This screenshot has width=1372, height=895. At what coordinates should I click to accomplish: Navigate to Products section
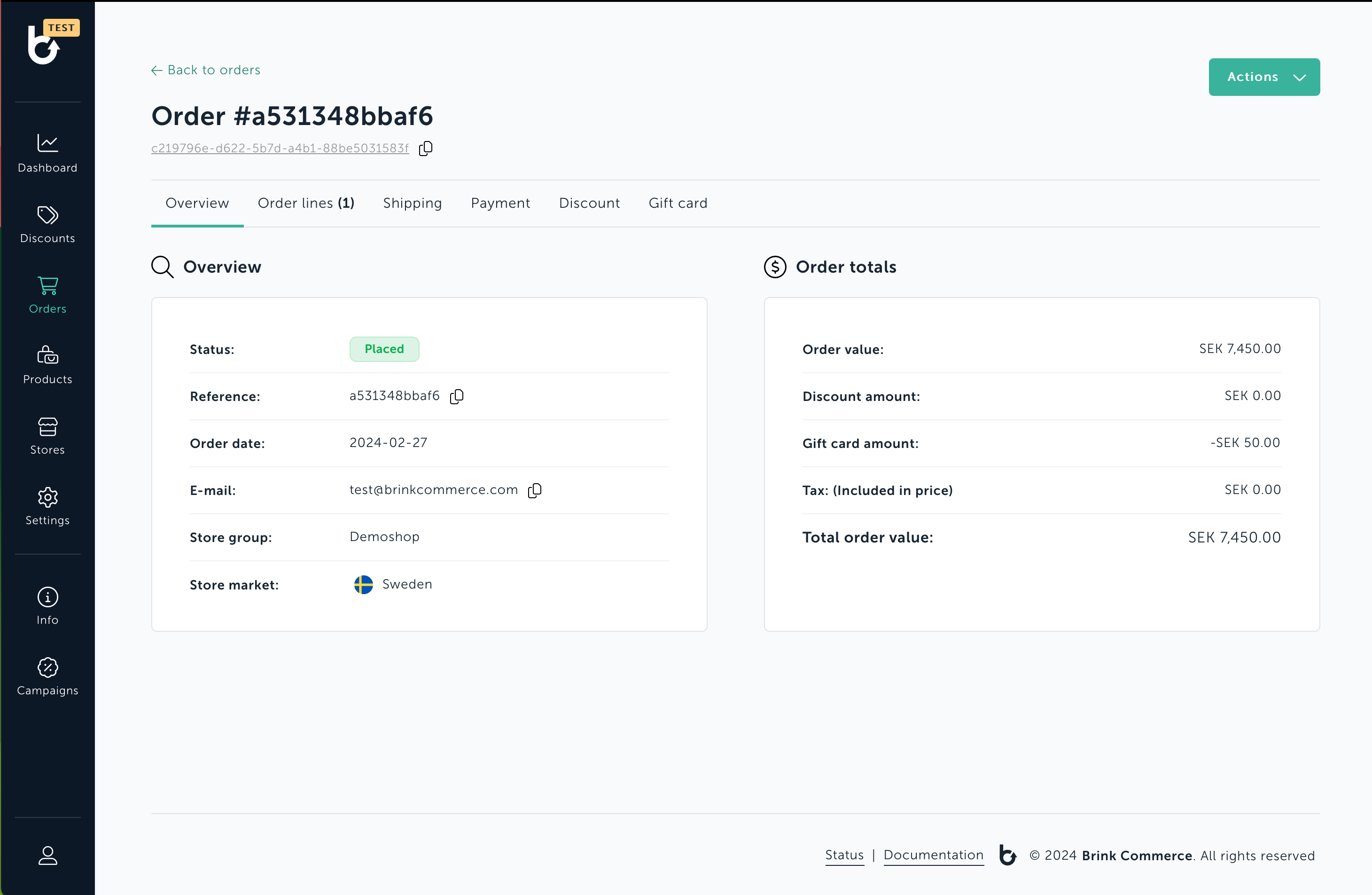pos(47,365)
